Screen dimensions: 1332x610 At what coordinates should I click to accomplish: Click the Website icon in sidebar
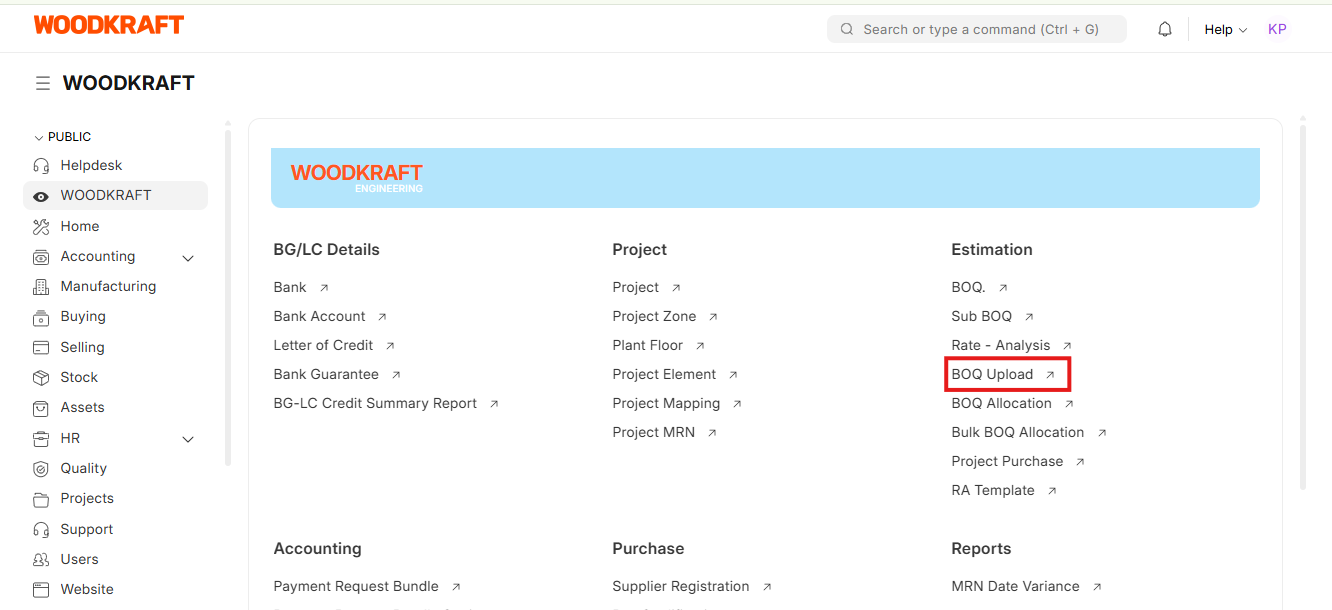[x=41, y=590]
